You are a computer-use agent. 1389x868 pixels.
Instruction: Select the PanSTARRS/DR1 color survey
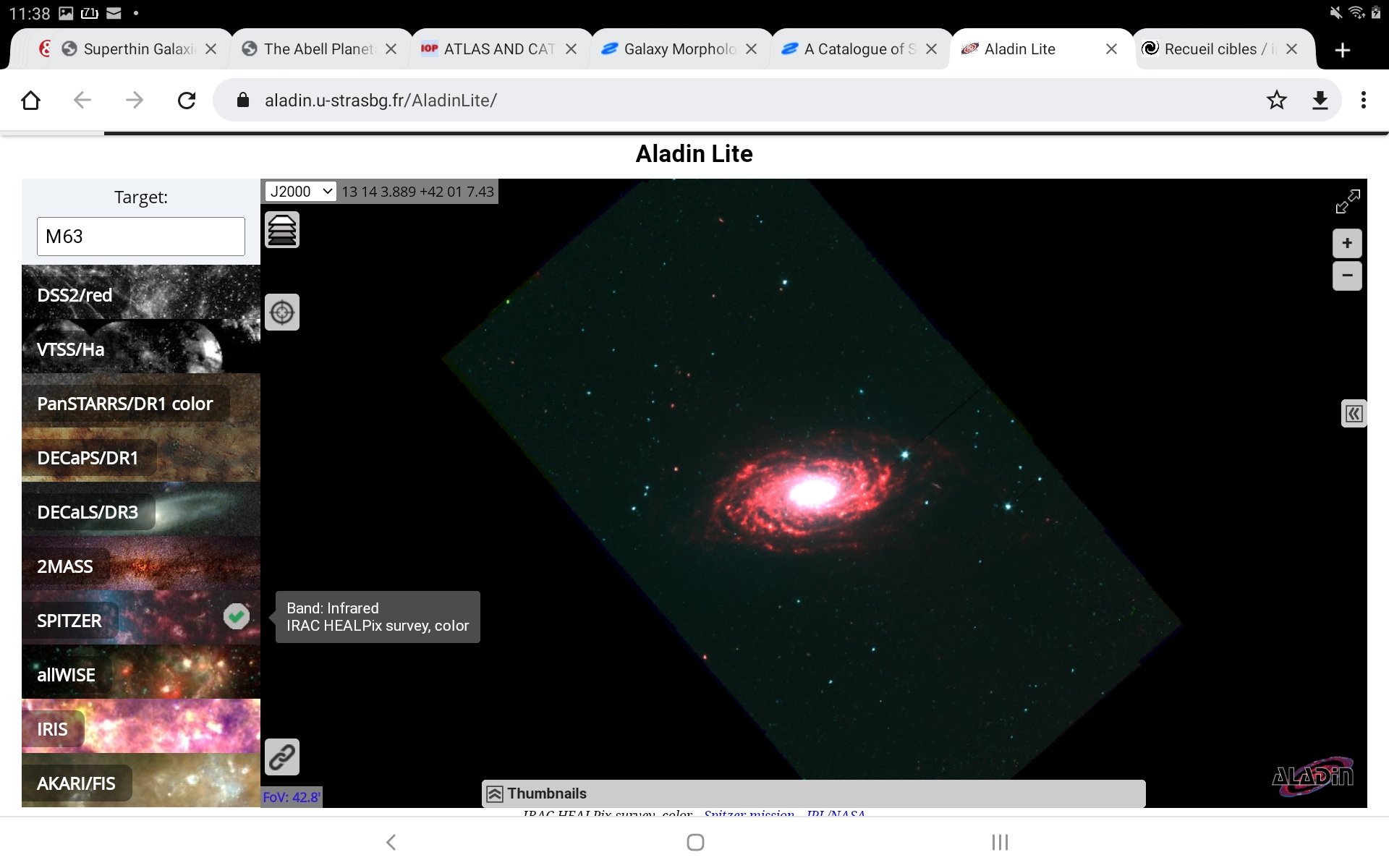click(141, 401)
